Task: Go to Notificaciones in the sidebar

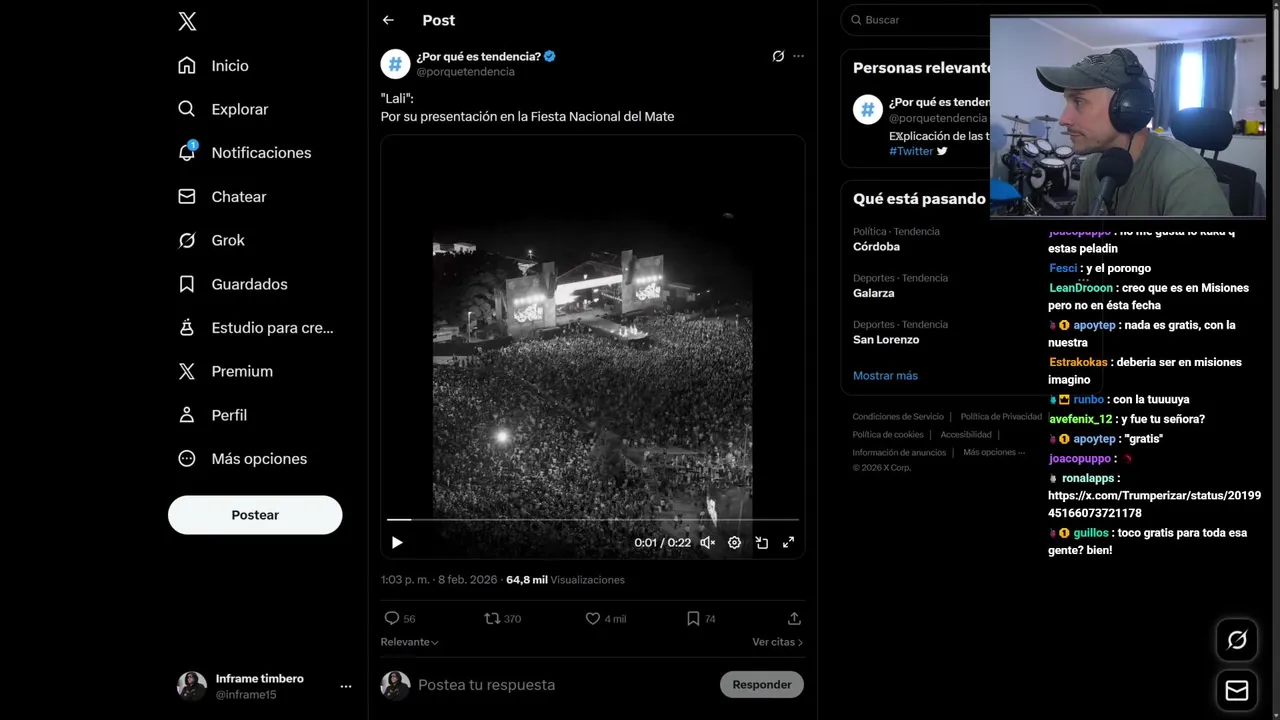Action: pos(260,153)
